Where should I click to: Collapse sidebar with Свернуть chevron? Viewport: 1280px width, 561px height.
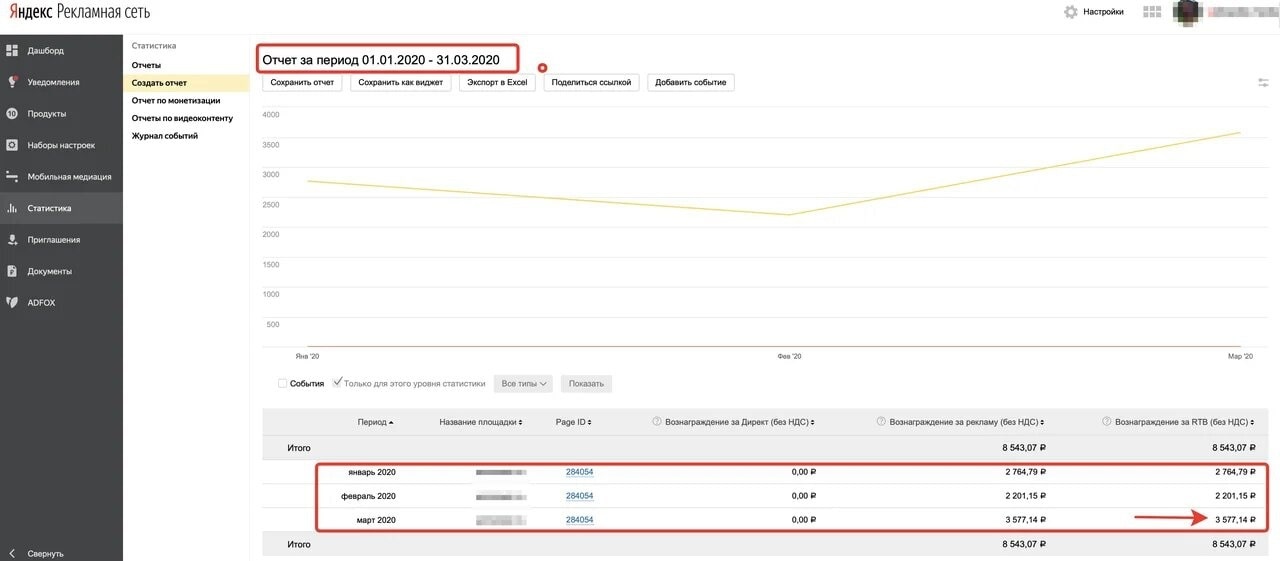12,553
